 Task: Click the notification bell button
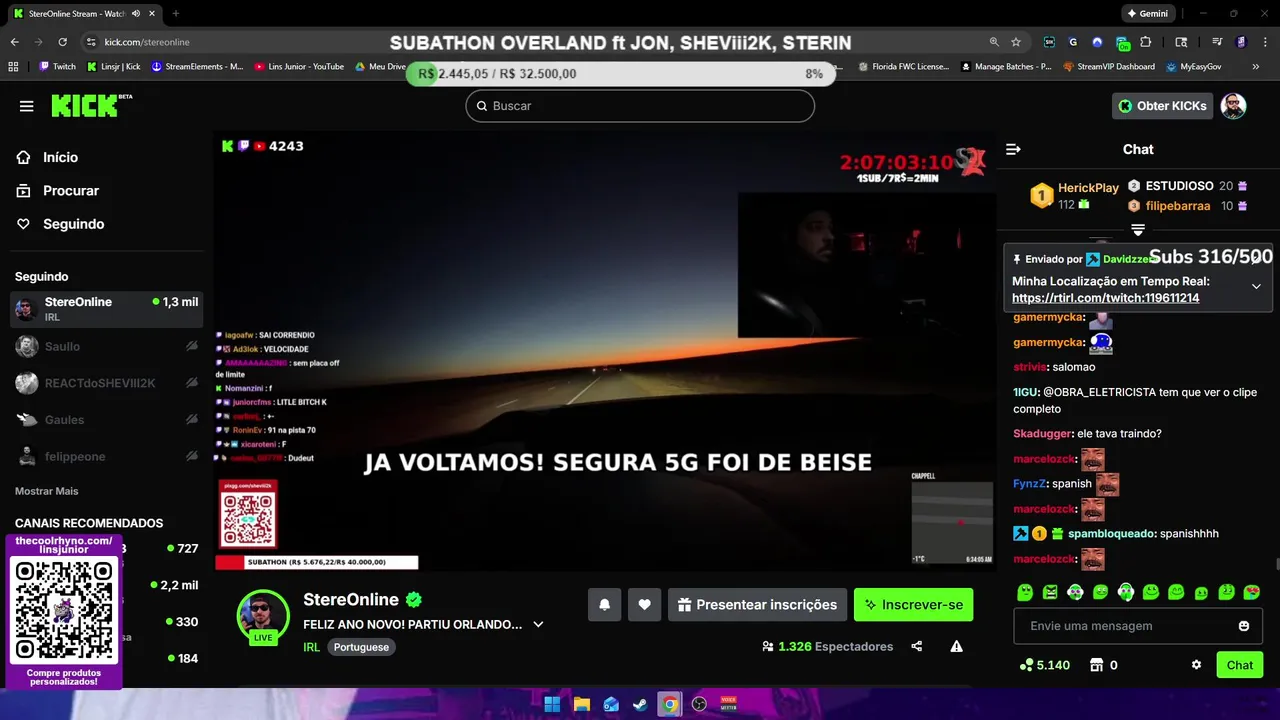point(605,605)
